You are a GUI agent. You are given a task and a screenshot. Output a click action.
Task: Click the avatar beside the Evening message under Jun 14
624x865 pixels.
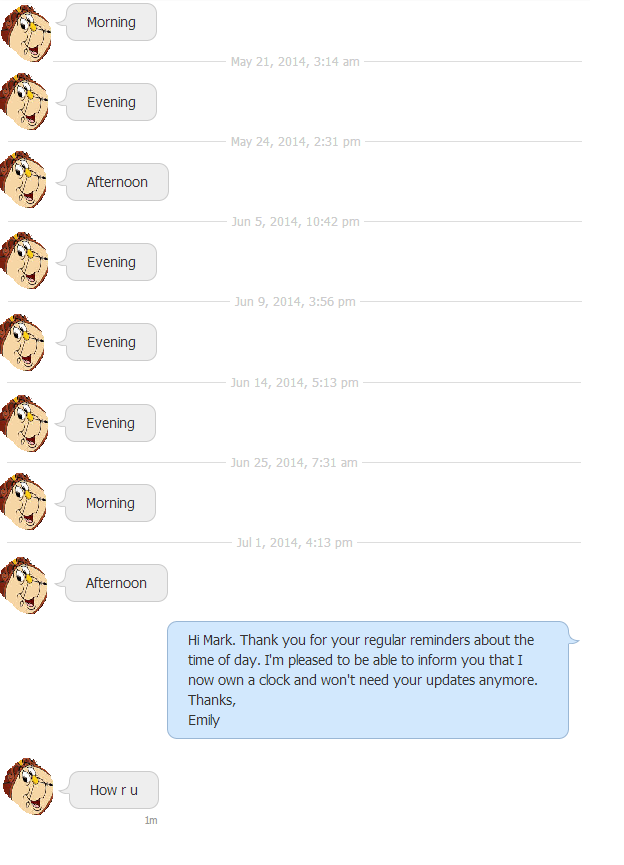pyautogui.click(x=25, y=423)
